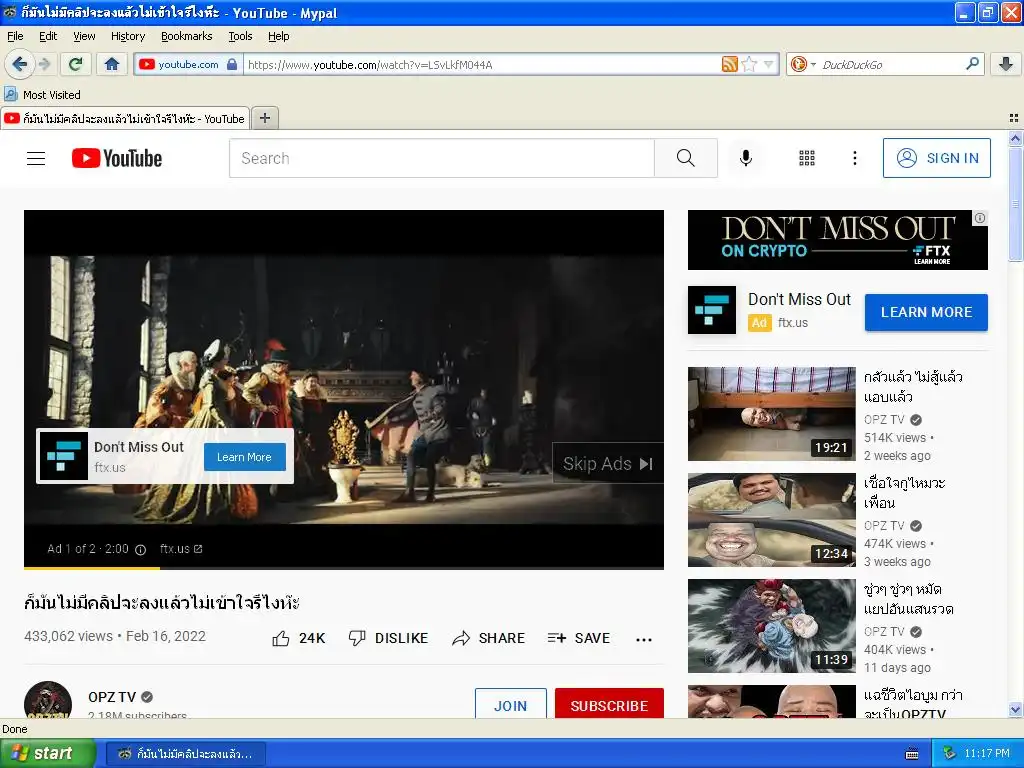Open the Tools menu

[240, 36]
